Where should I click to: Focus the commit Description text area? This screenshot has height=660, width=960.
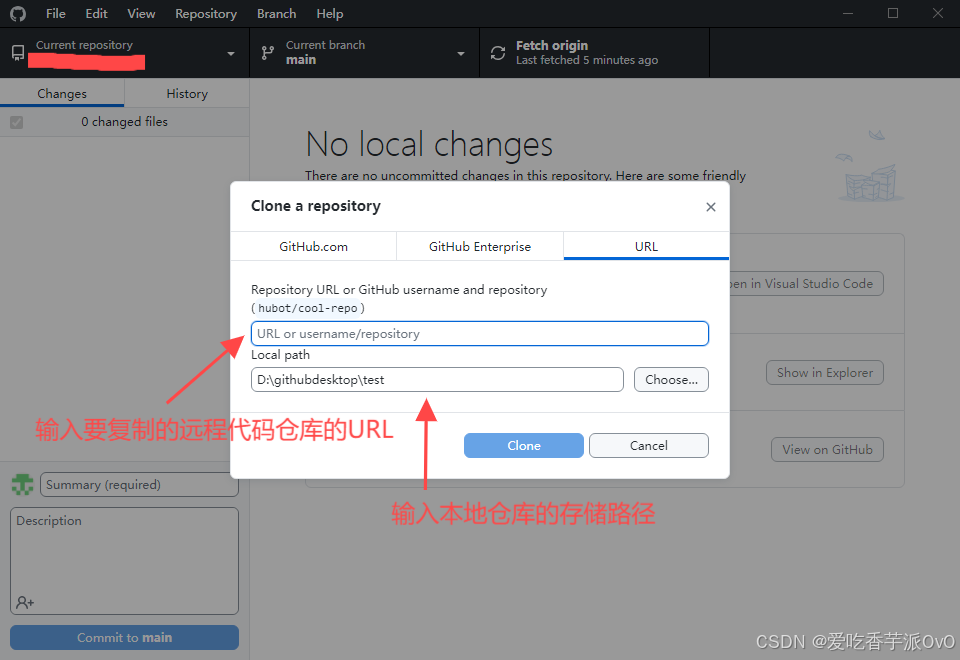pos(124,561)
